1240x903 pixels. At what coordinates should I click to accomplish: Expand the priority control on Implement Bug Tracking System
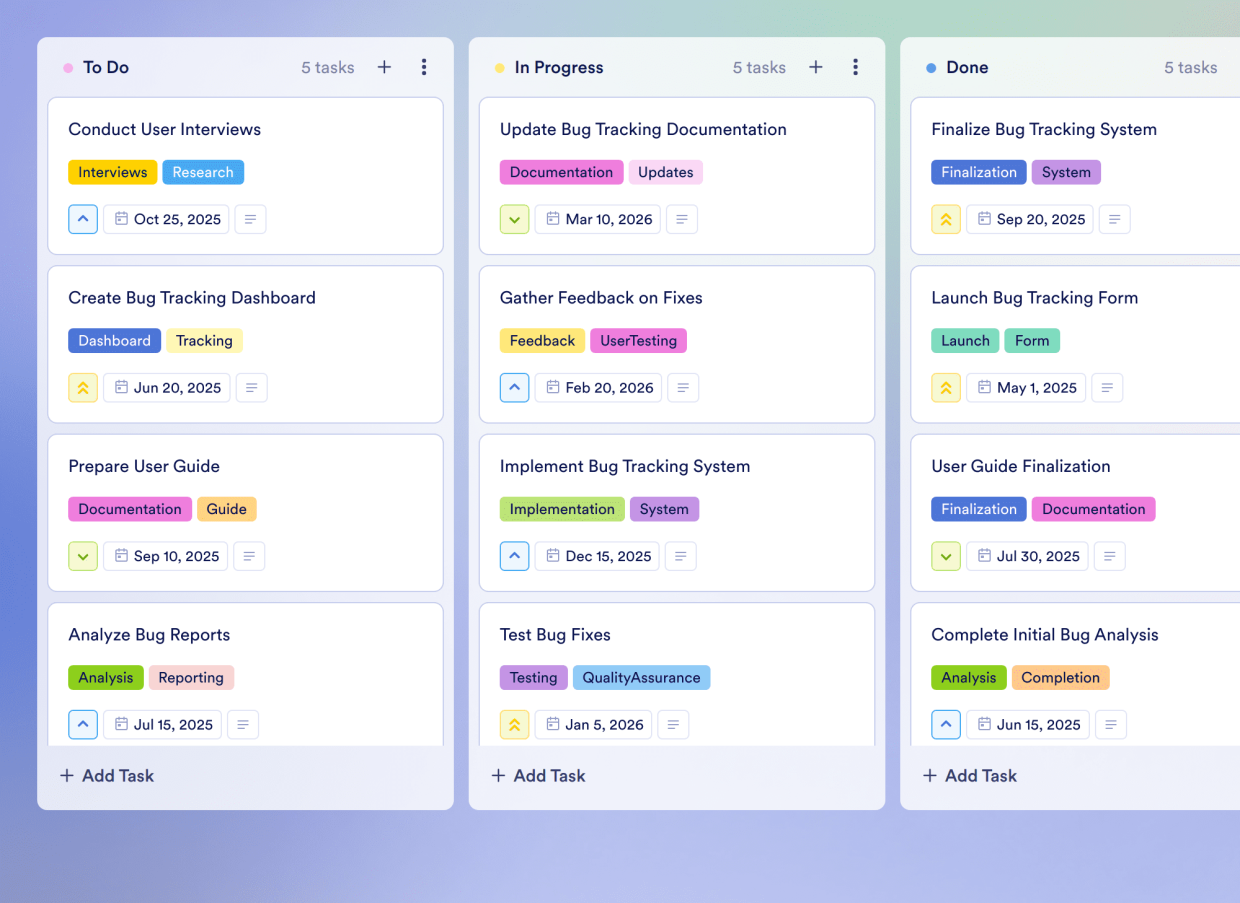[514, 556]
